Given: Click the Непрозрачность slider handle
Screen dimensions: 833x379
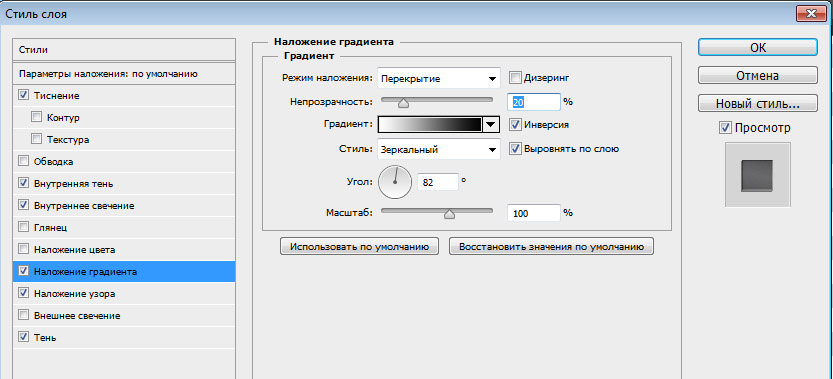Looking at the screenshot, I should (403, 103).
